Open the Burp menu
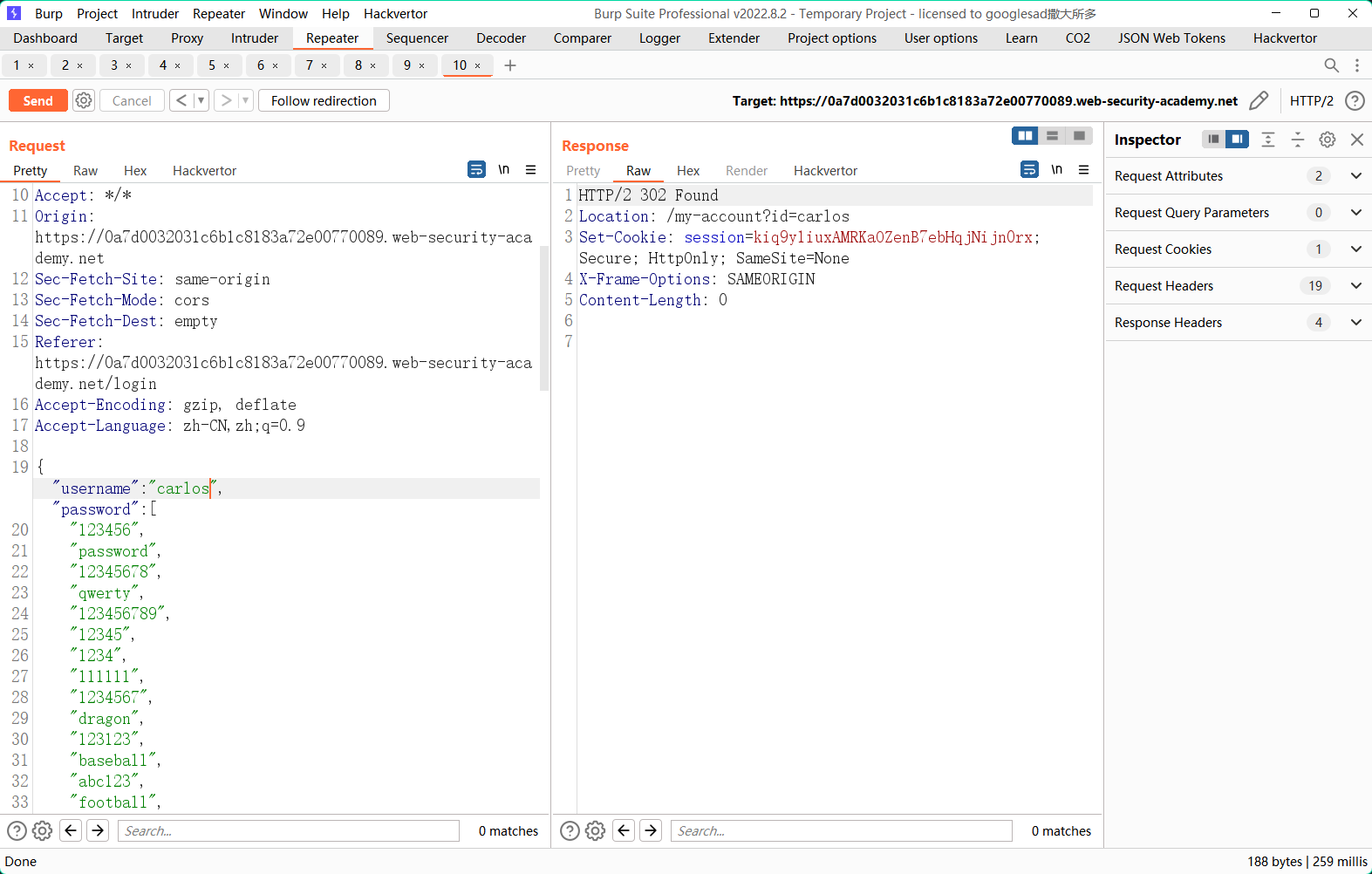 click(49, 14)
